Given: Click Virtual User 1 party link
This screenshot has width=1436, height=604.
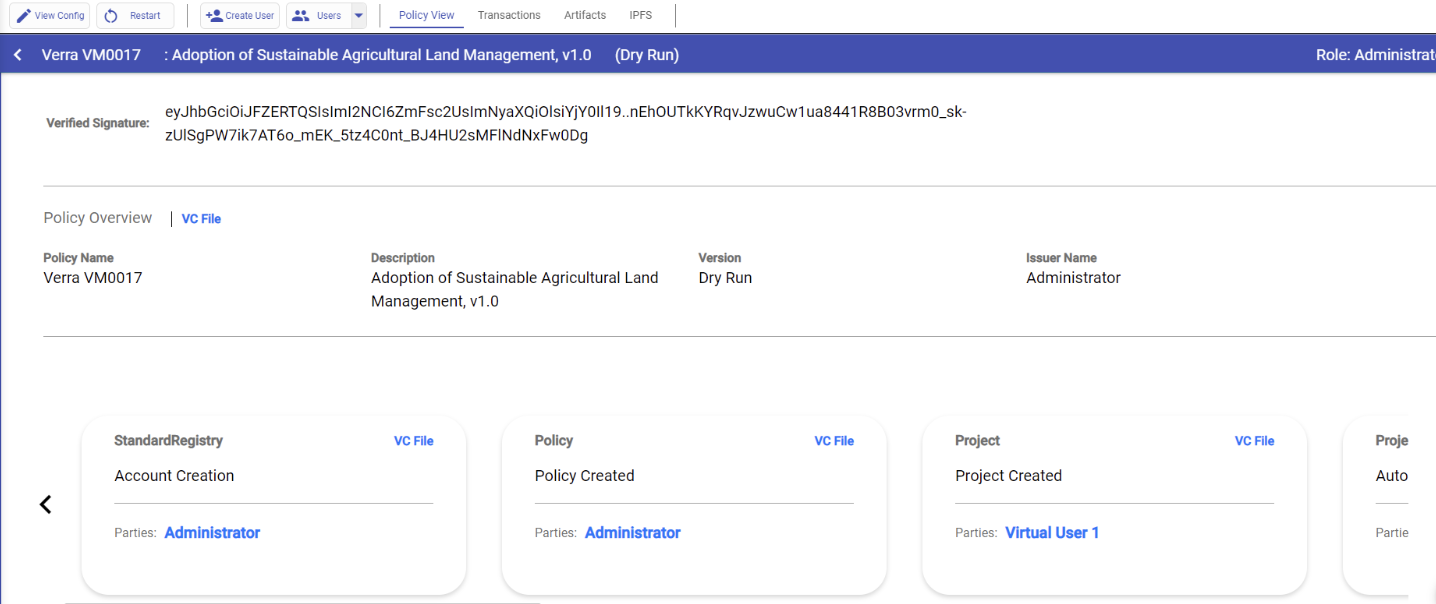Looking at the screenshot, I should pyautogui.click(x=1052, y=533).
